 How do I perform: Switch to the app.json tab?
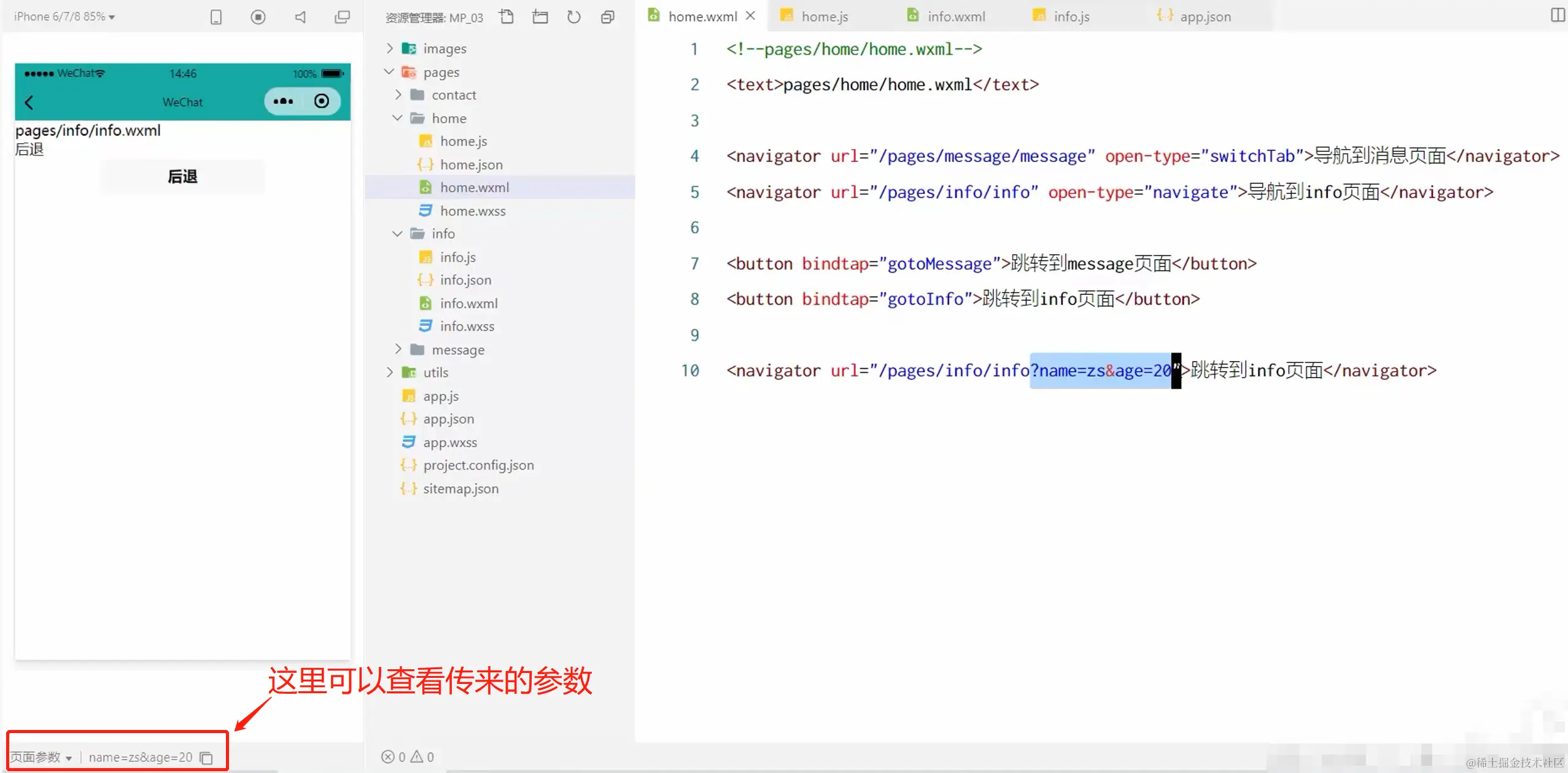[x=1205, y=17]
